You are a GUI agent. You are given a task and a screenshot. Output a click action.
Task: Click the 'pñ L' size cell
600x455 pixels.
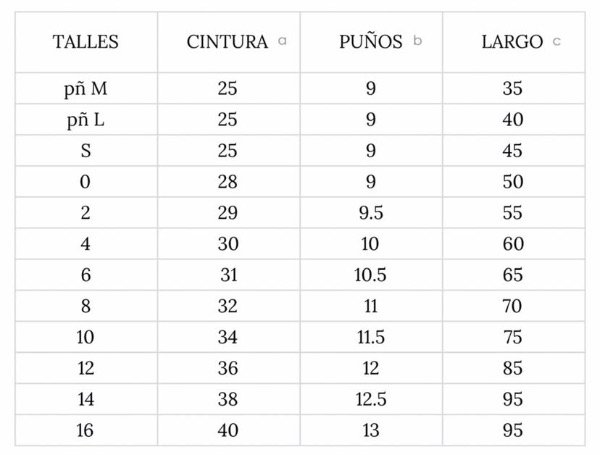point(86,120)
